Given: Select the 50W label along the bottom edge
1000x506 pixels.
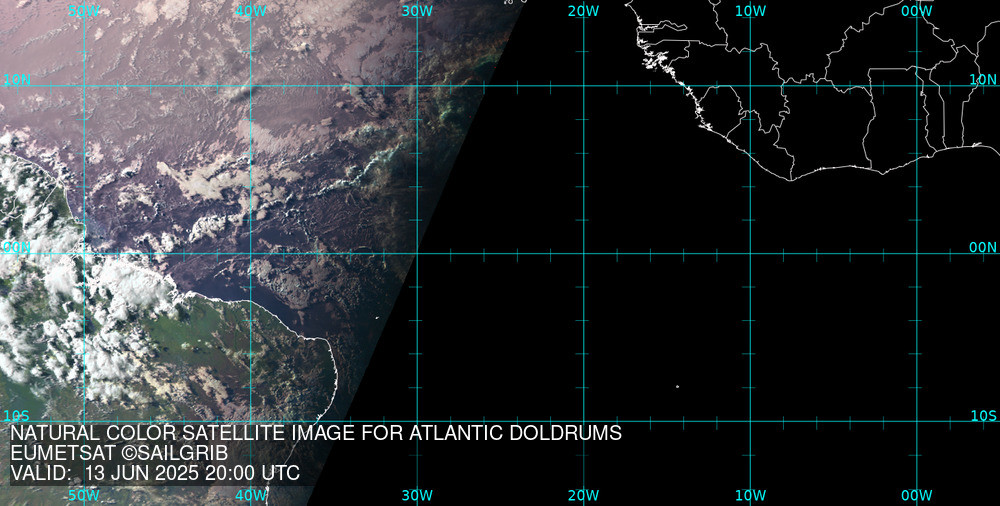Looking at the screenshot, I should click(84, 495).
